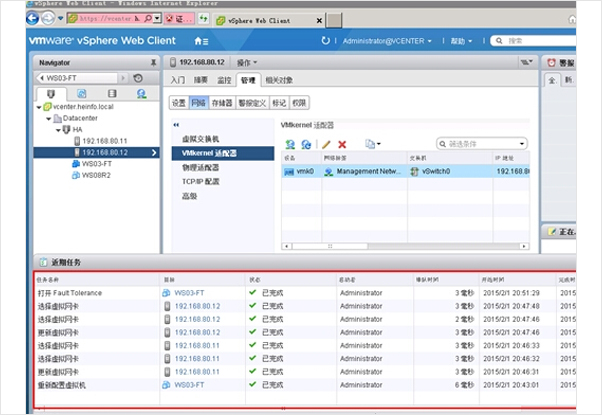Select the Settings sub-tab button
This screenshot has width=602, height=415.
[x=179, y=103]
